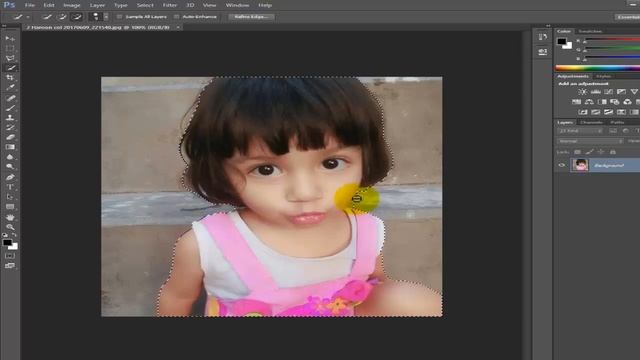
Task: Choose New Selection mode in options bar
Action: 47,17
